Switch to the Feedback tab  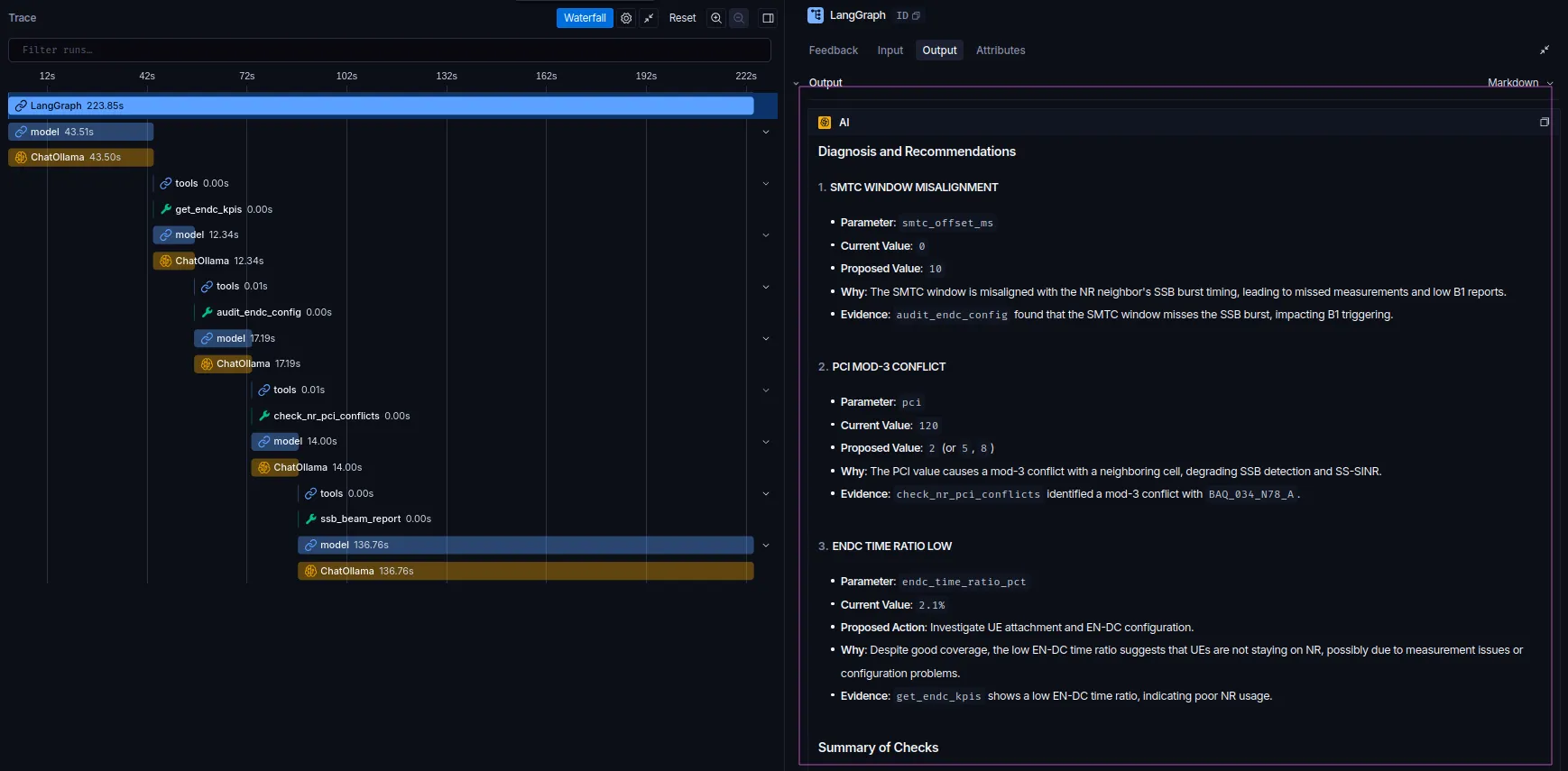pos(834,50)
